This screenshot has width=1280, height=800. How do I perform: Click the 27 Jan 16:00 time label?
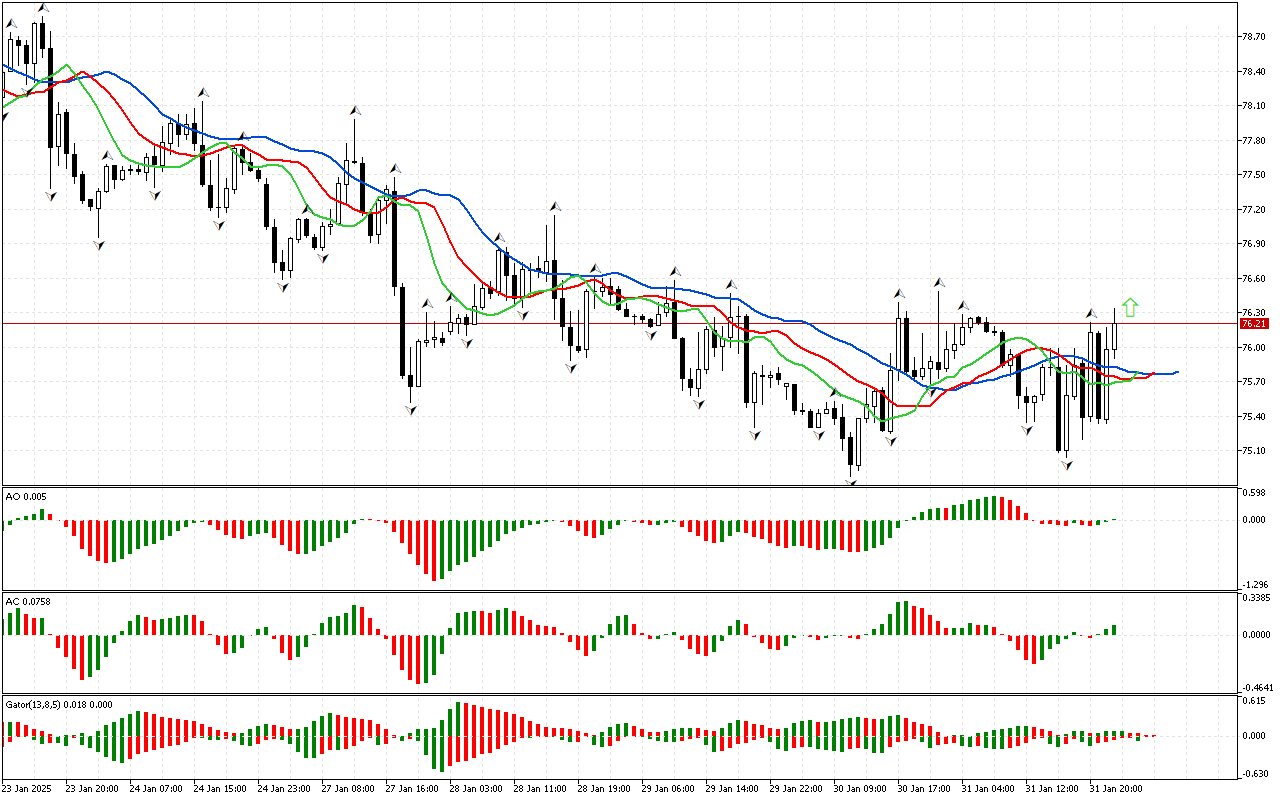pos(411,789)
